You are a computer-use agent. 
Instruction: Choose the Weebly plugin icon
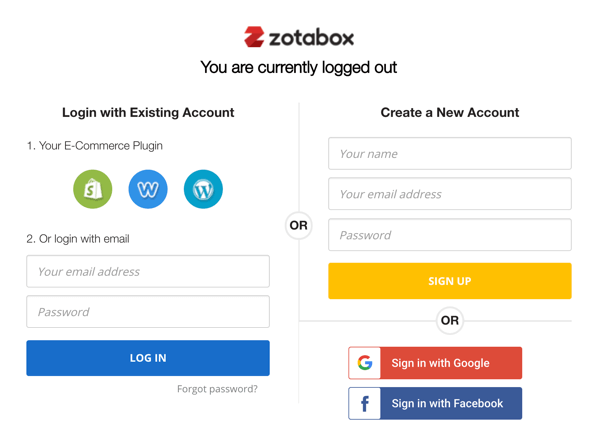pos(148,189)
